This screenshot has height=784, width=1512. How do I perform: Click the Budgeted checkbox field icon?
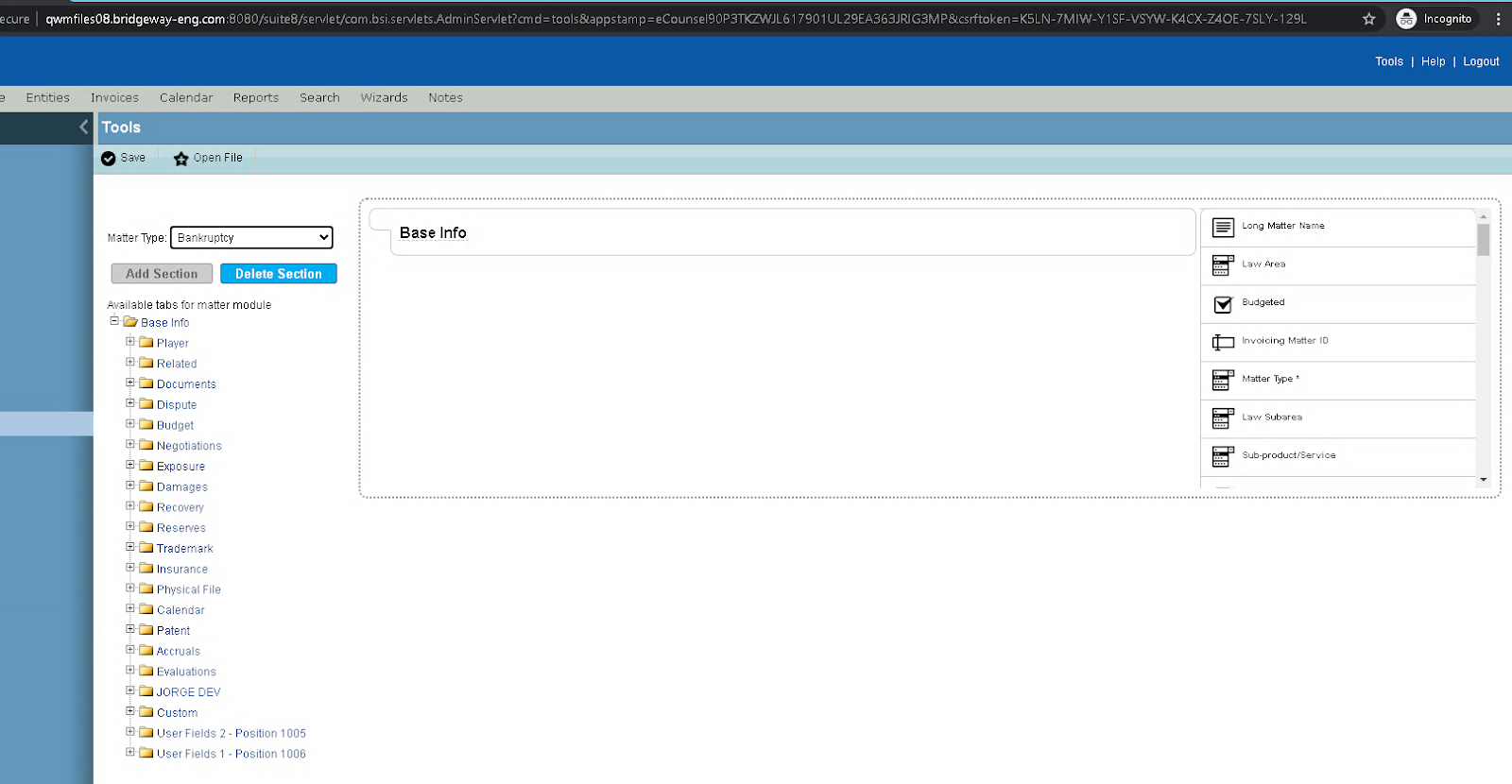tap(1223, 304)
